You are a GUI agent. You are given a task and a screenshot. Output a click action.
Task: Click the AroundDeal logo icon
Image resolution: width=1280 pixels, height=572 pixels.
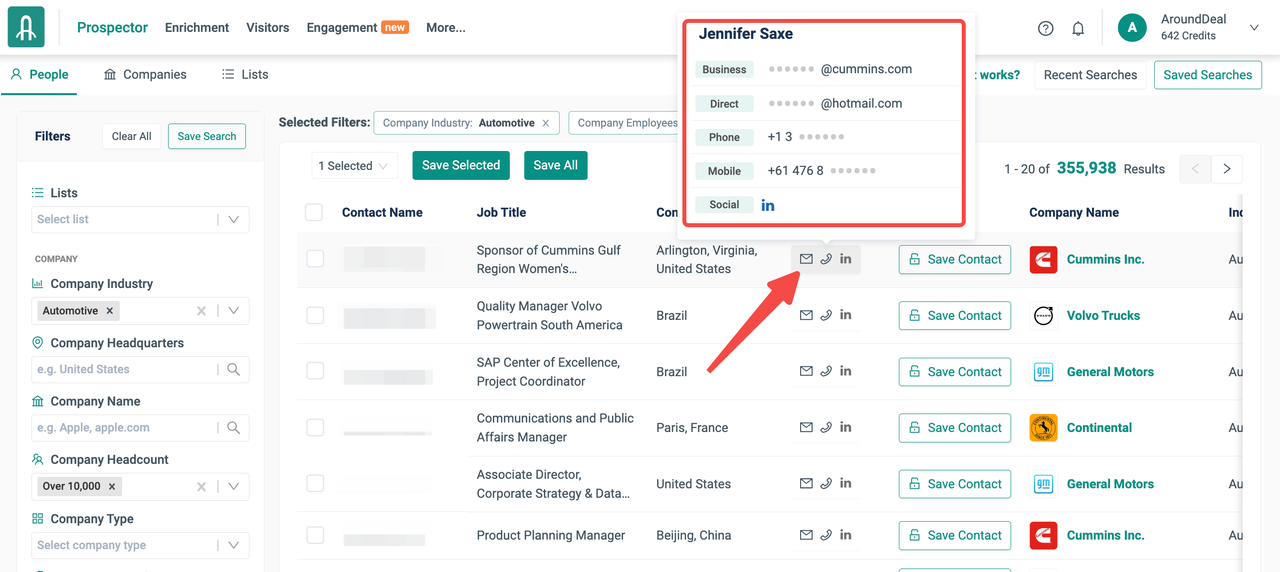tap(26, 27)
